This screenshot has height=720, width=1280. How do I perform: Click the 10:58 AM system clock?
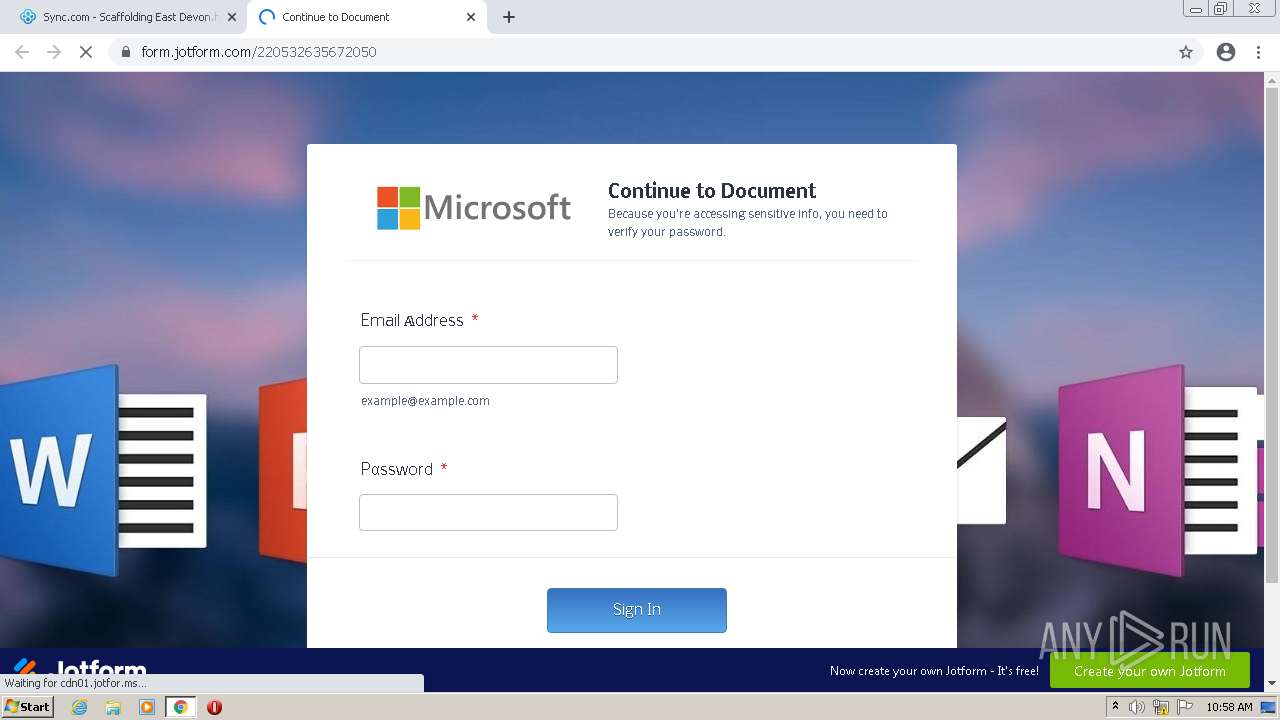[x=1229, y=707]
